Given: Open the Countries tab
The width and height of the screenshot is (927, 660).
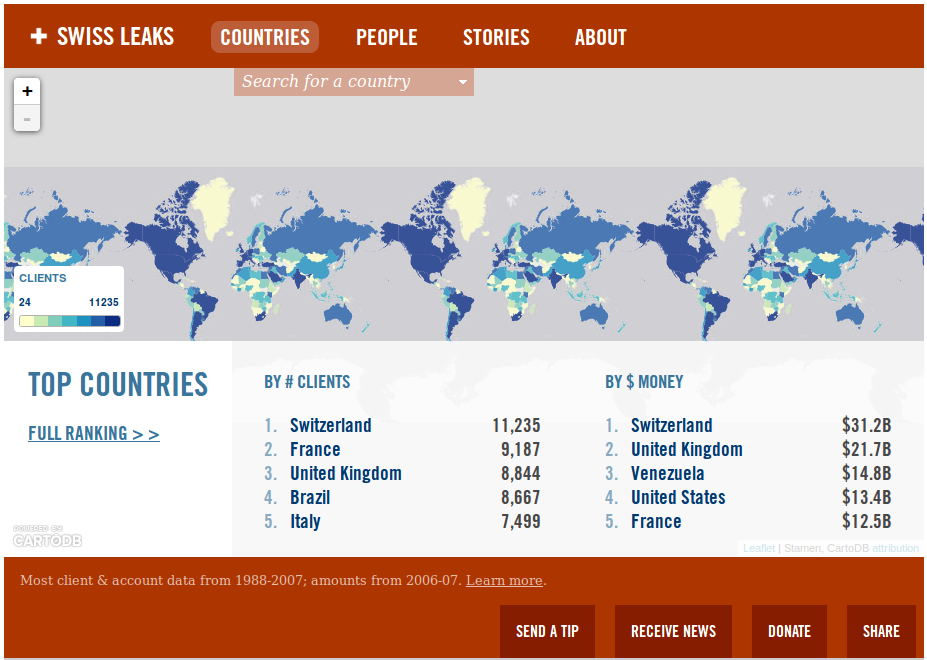Looking at the screenshot, I should [x=265, y=37].
